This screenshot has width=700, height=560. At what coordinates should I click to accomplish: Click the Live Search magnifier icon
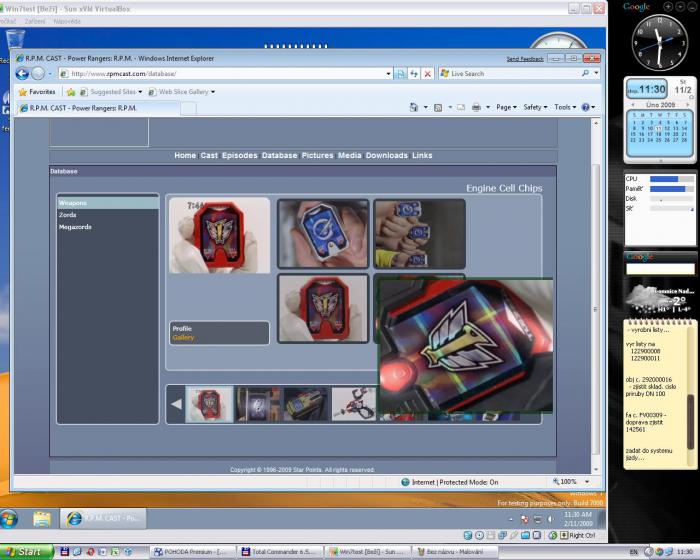click(x=585, y=73)
